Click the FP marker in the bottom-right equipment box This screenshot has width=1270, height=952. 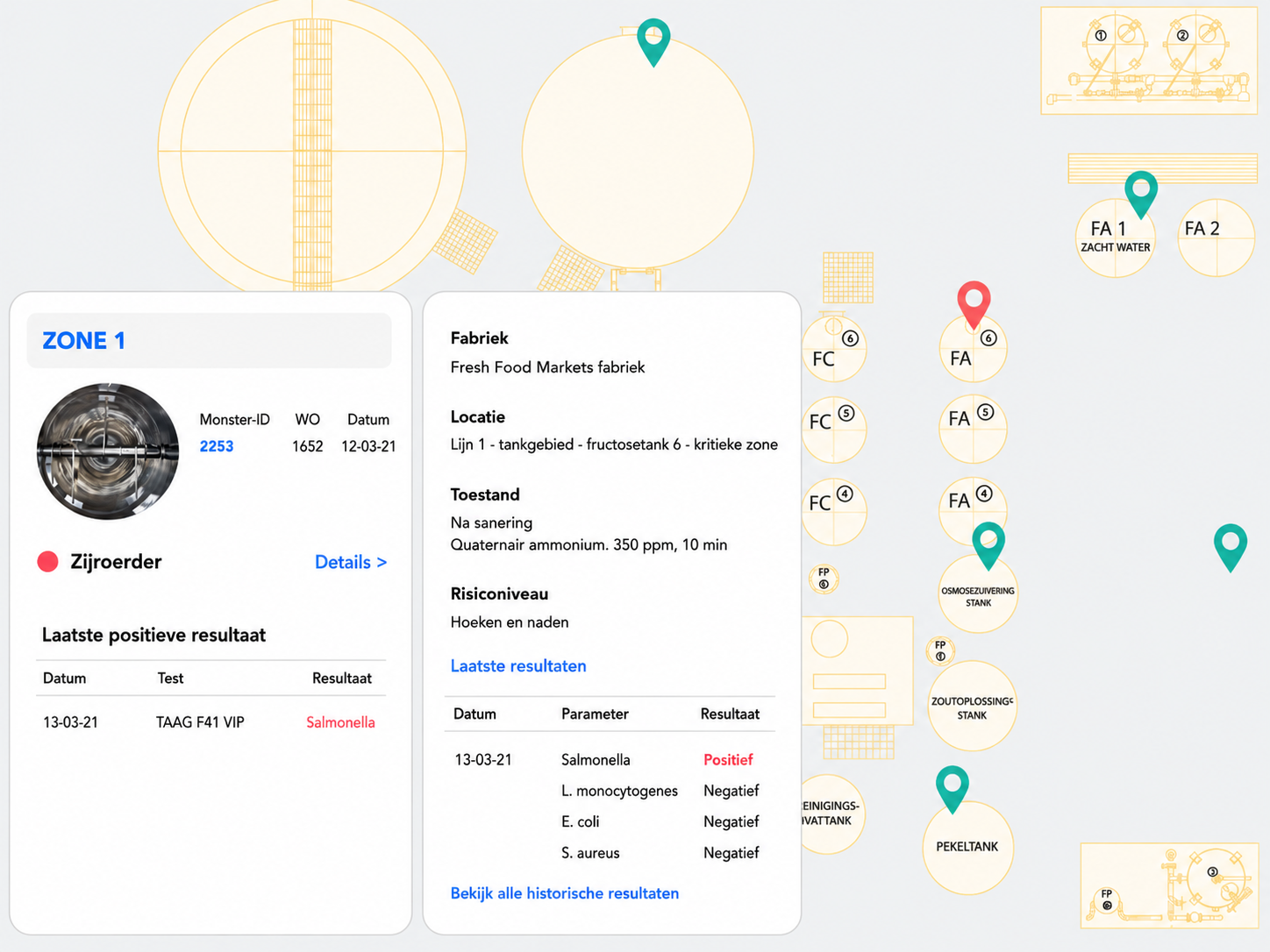coord(1107,900)
